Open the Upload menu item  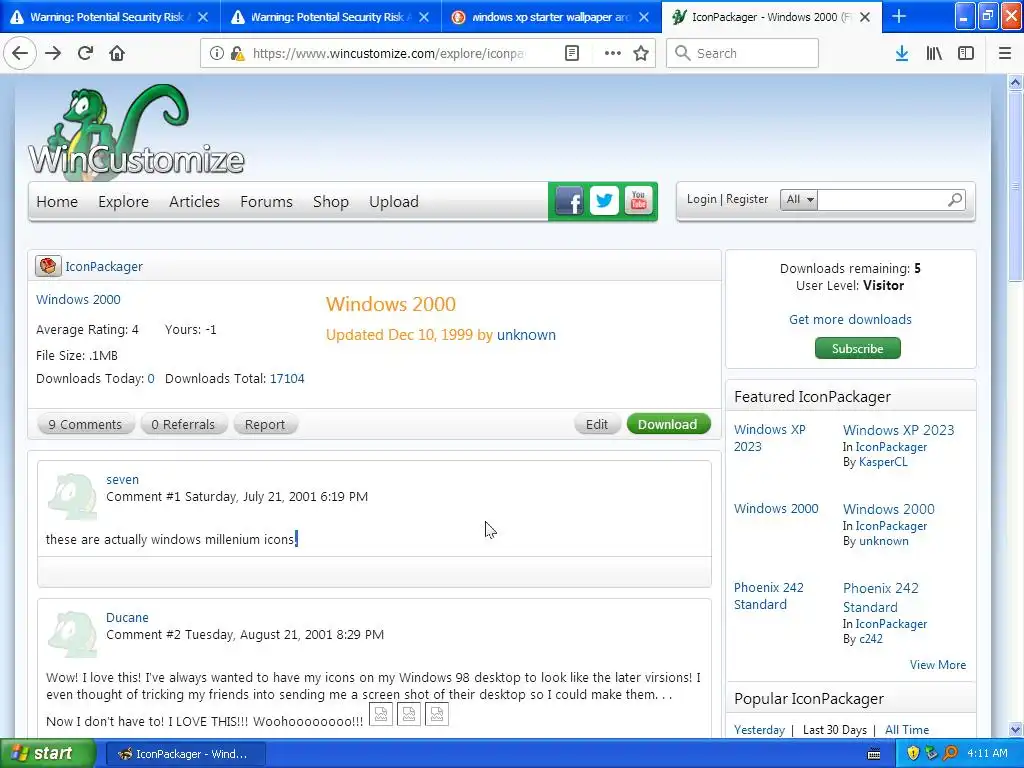pos(393,202)
